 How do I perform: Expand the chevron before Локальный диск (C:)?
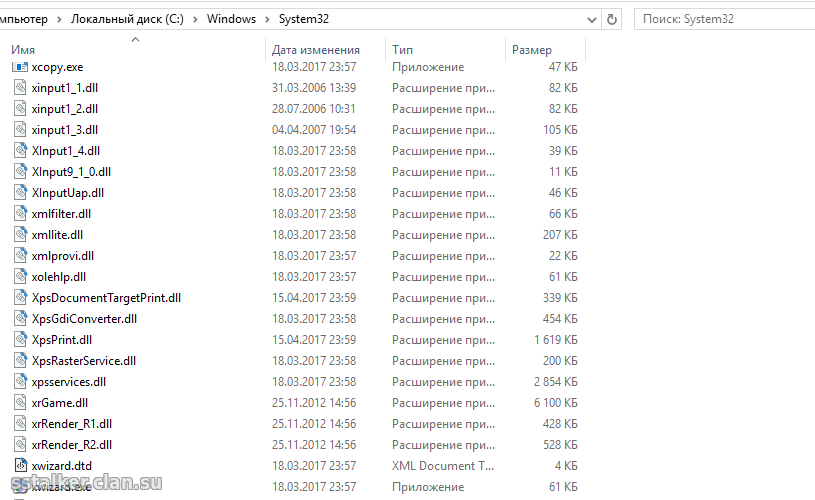59,19
